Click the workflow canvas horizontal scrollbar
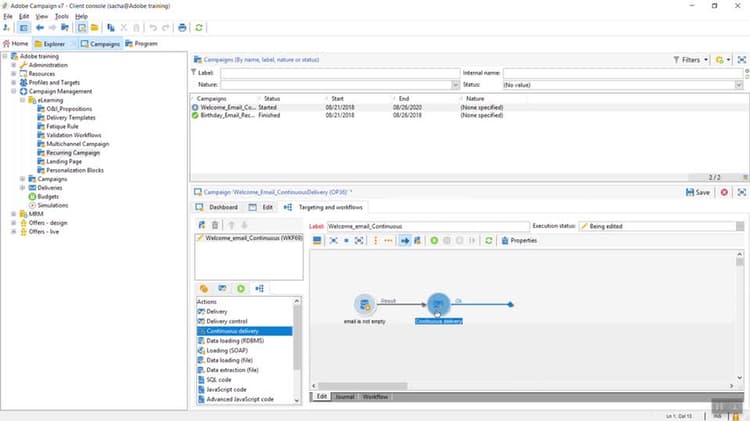 coord(363,386)
